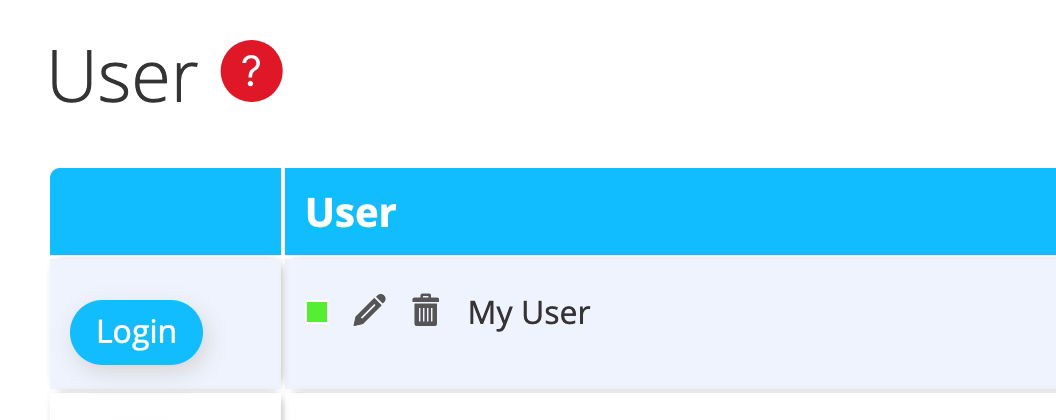1056x420 pixels.
Task: Click the User page heading
Action: tap(123, 77)
